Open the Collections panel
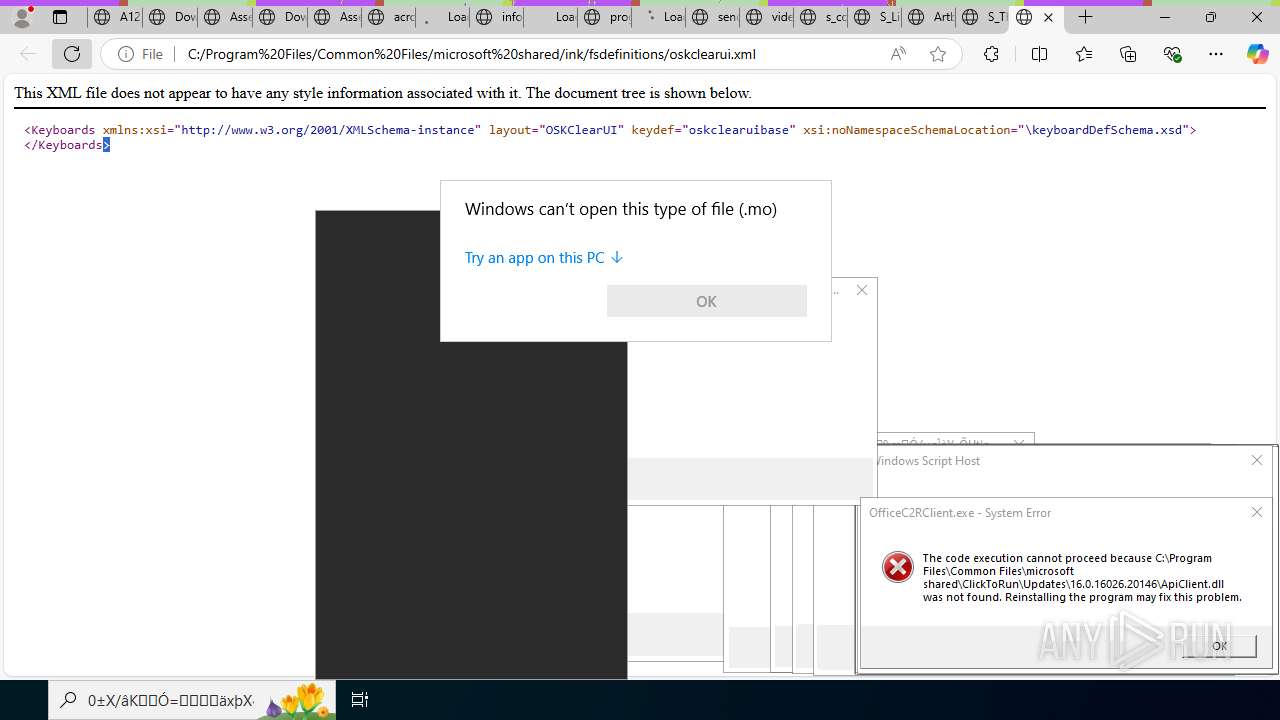This screenshot has height=720, width=1280. [x=1128, y=54]
